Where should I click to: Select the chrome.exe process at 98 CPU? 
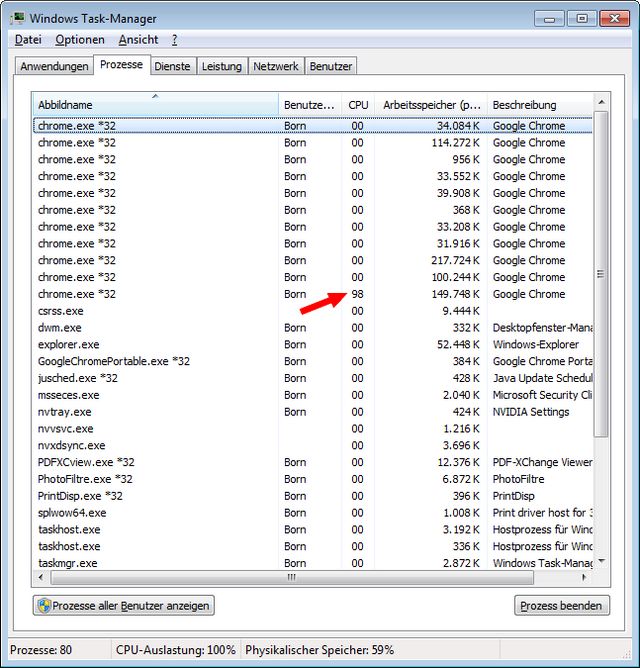coord(312,294)
